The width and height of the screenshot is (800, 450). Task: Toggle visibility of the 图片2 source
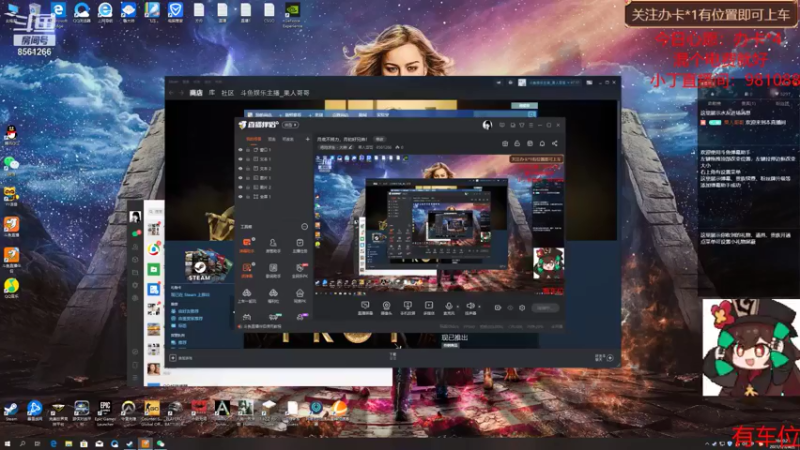[240, 187]
